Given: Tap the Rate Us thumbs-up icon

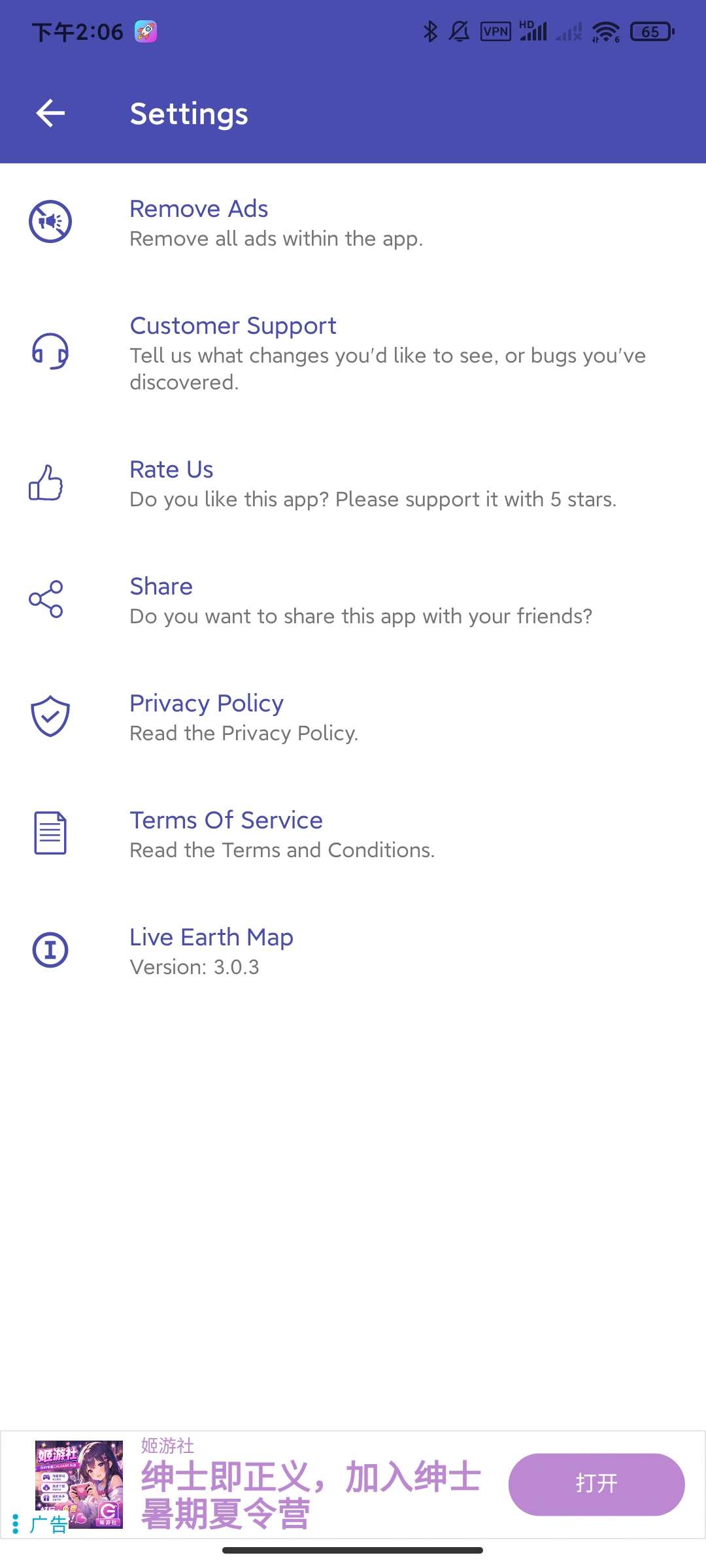Looking at the screenshot, I should (46, 483).
